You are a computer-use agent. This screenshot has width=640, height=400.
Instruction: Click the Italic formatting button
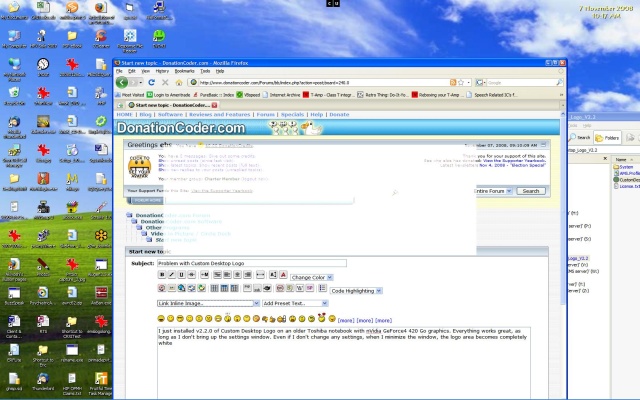(x=173, y=275)
